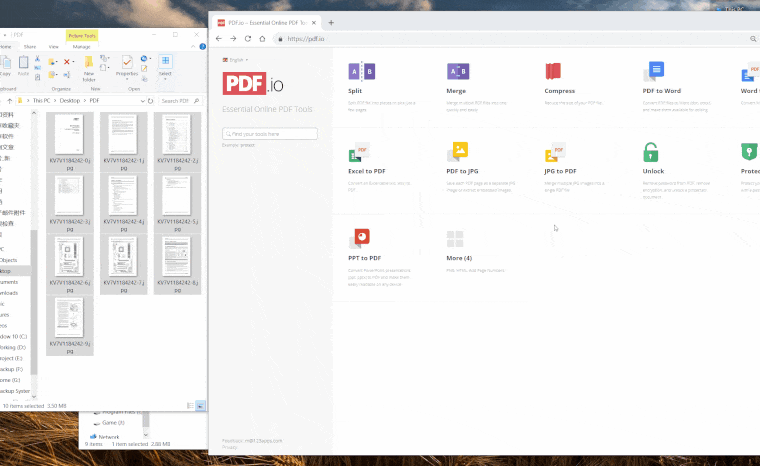This screenshot has width=760, height=466.
Task: Go forward in the browser
Action: [233, 39]
